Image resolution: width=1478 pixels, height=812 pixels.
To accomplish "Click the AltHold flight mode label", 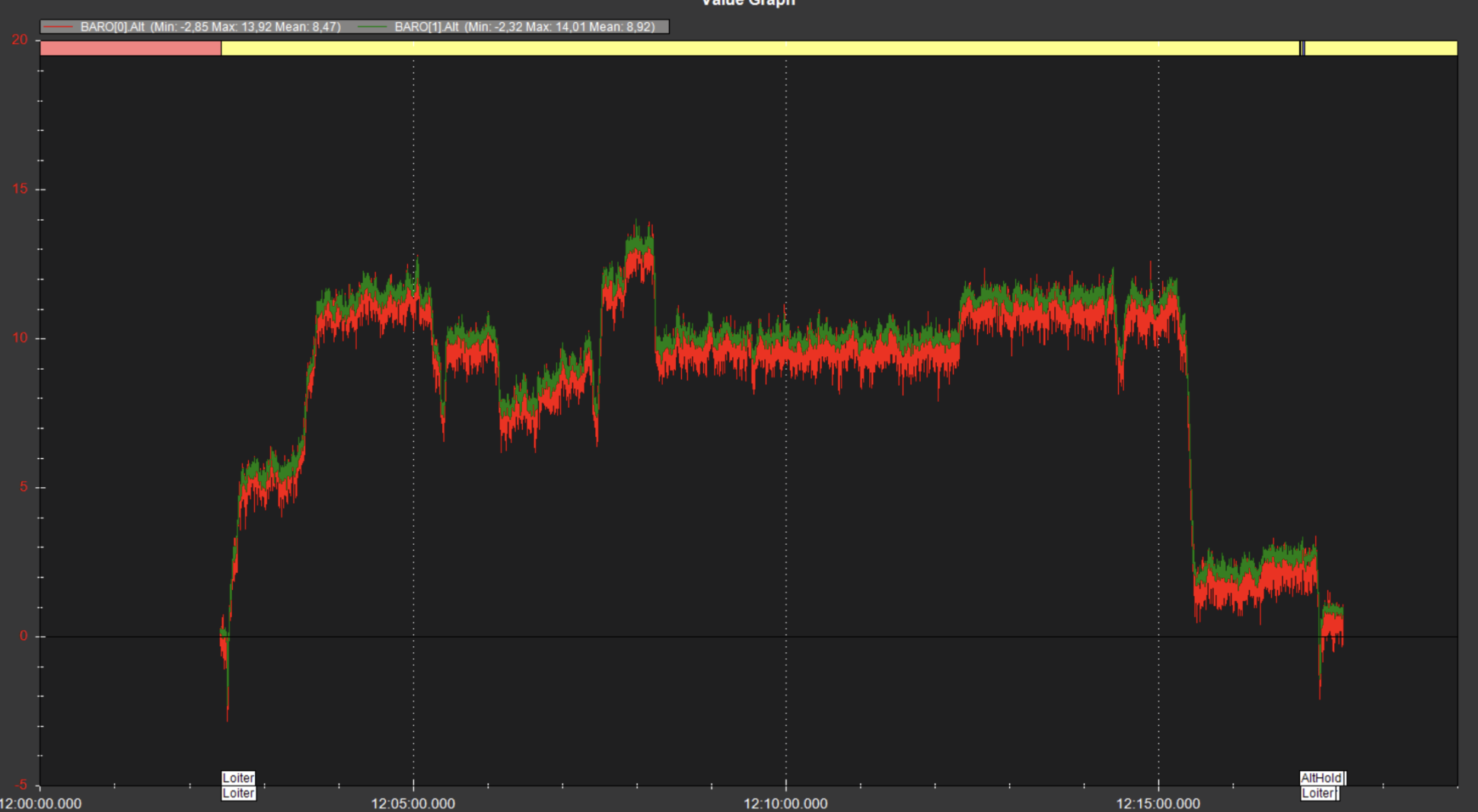I will pos(1321,778).
